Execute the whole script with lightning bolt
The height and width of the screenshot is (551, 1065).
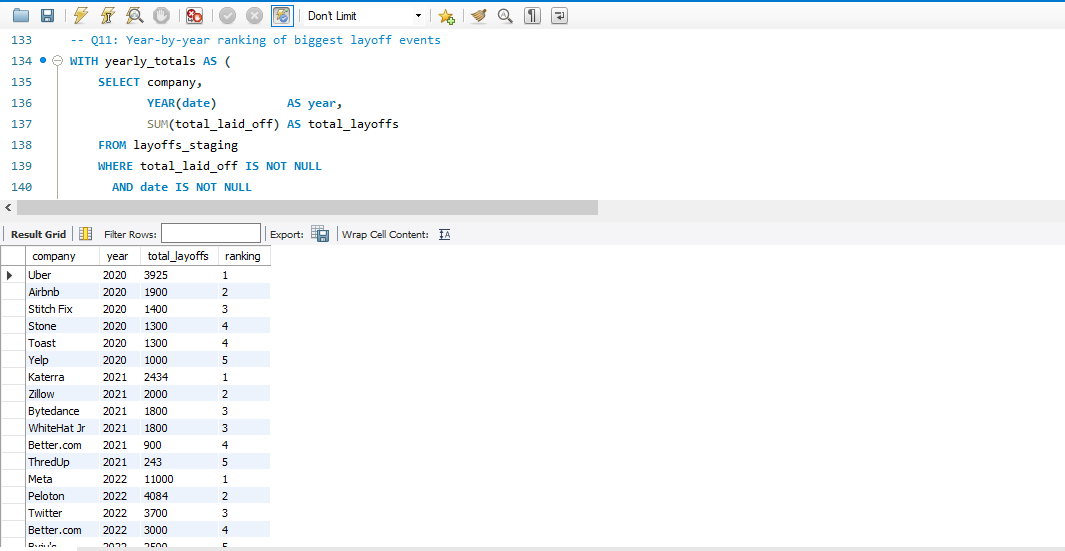81,16
